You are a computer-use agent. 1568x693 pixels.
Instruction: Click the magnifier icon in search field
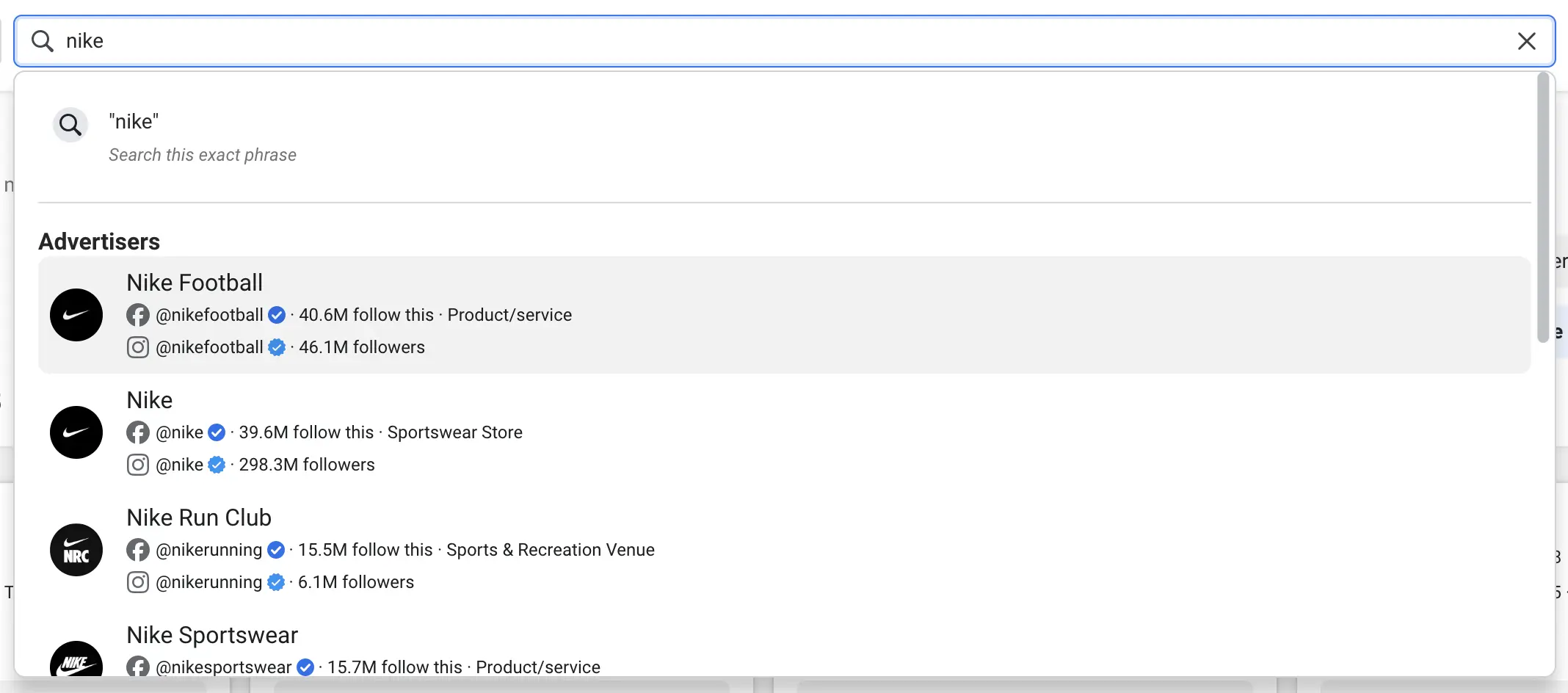(43, 41)
